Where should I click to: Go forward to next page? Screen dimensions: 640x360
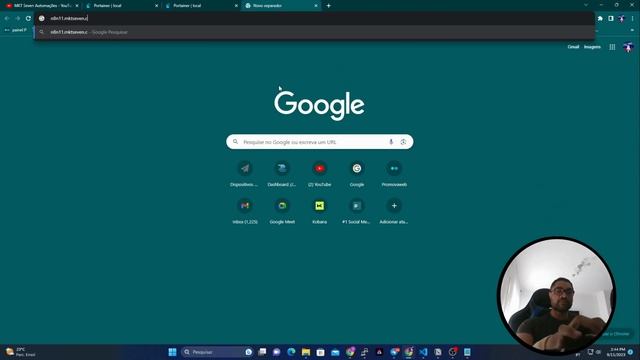(x=18, y=18)
